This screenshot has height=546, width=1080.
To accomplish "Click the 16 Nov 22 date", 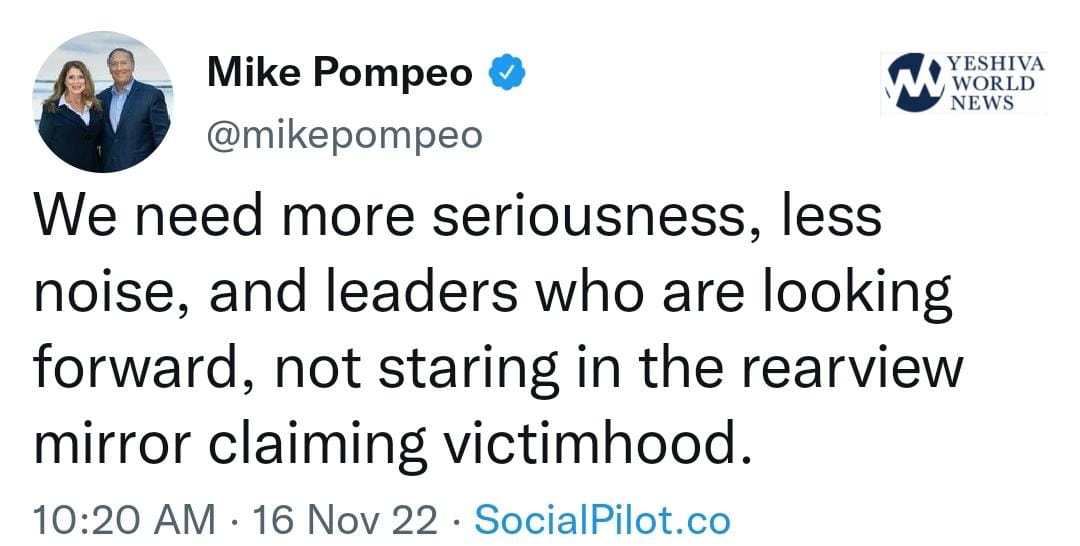I will pos(345,520).
